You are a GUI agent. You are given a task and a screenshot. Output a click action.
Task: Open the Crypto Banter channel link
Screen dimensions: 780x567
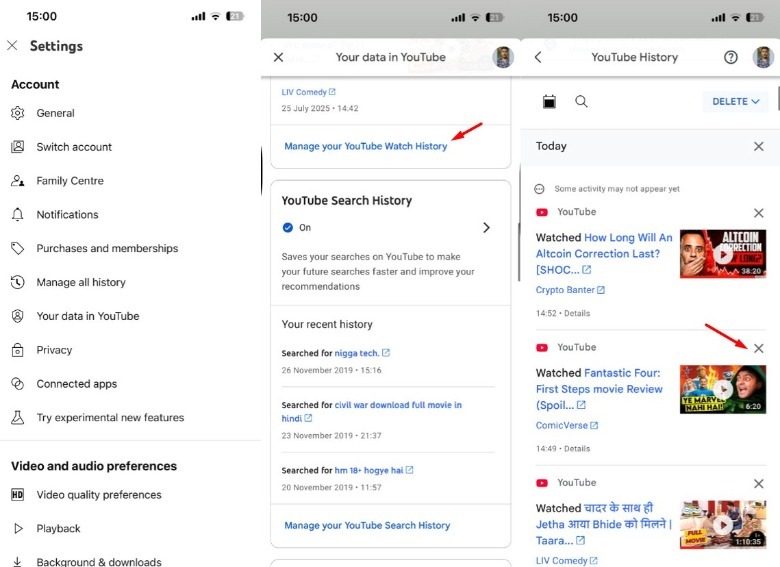(x=570, y=289)
